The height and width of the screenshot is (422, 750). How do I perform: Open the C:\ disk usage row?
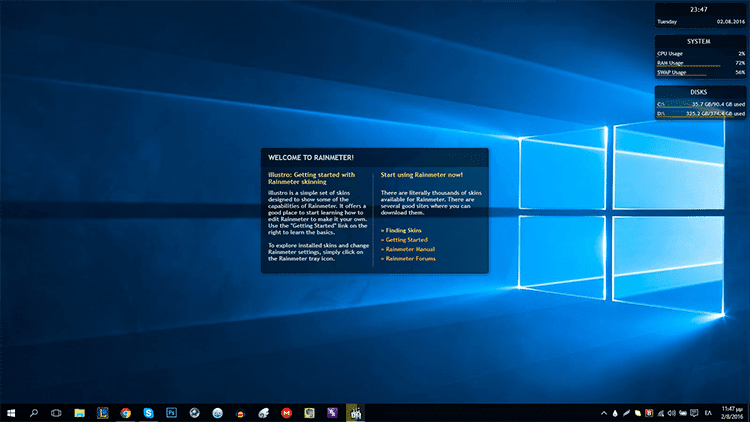click(x=701, y=104)
